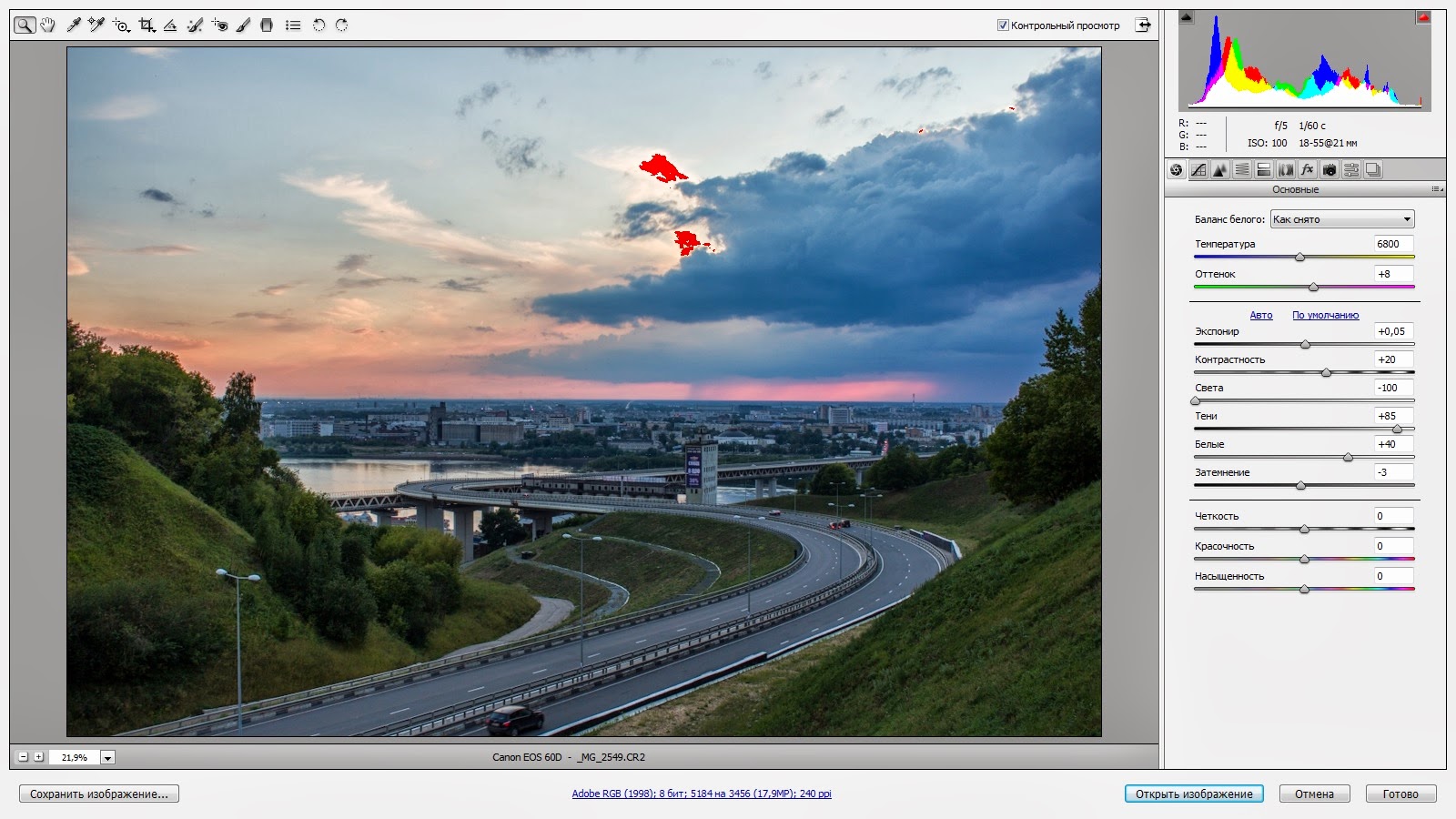Open the Basic panel tab (aperture icon)
The width and height of the screenshot is (1456, 819).
tap(1177, 169)
